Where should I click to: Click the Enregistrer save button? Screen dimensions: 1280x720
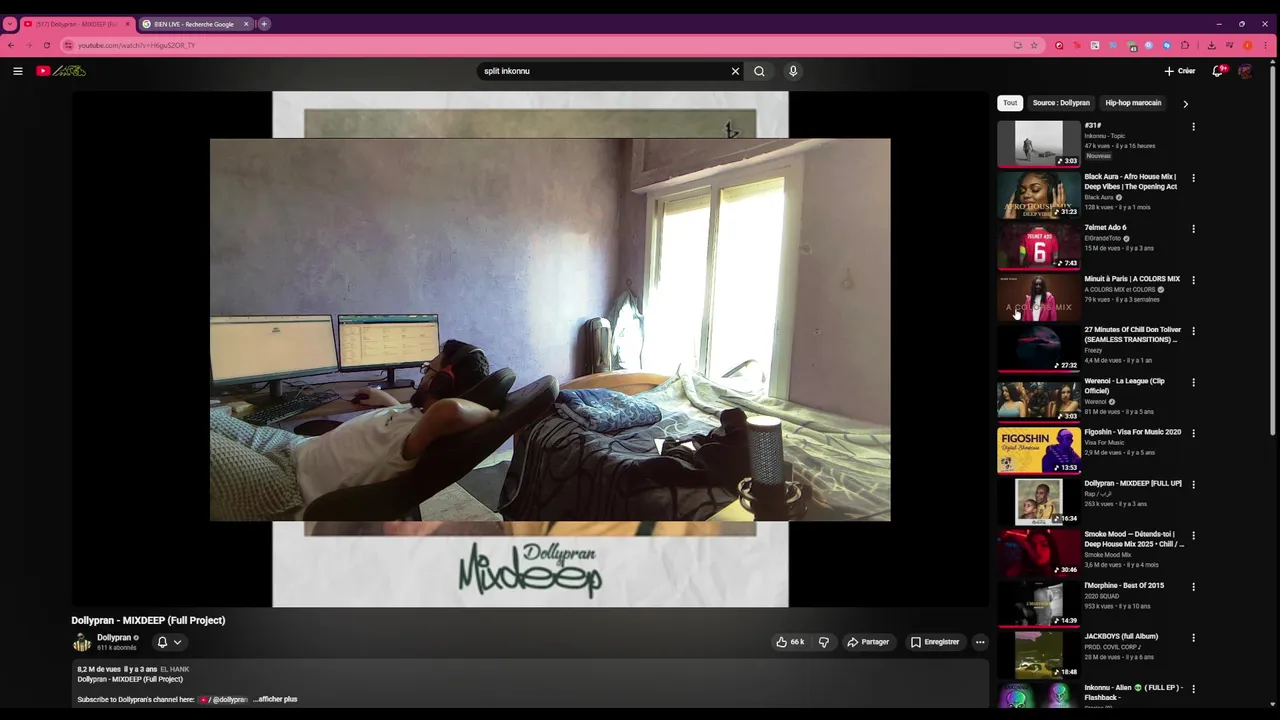(x=935, y=642)
